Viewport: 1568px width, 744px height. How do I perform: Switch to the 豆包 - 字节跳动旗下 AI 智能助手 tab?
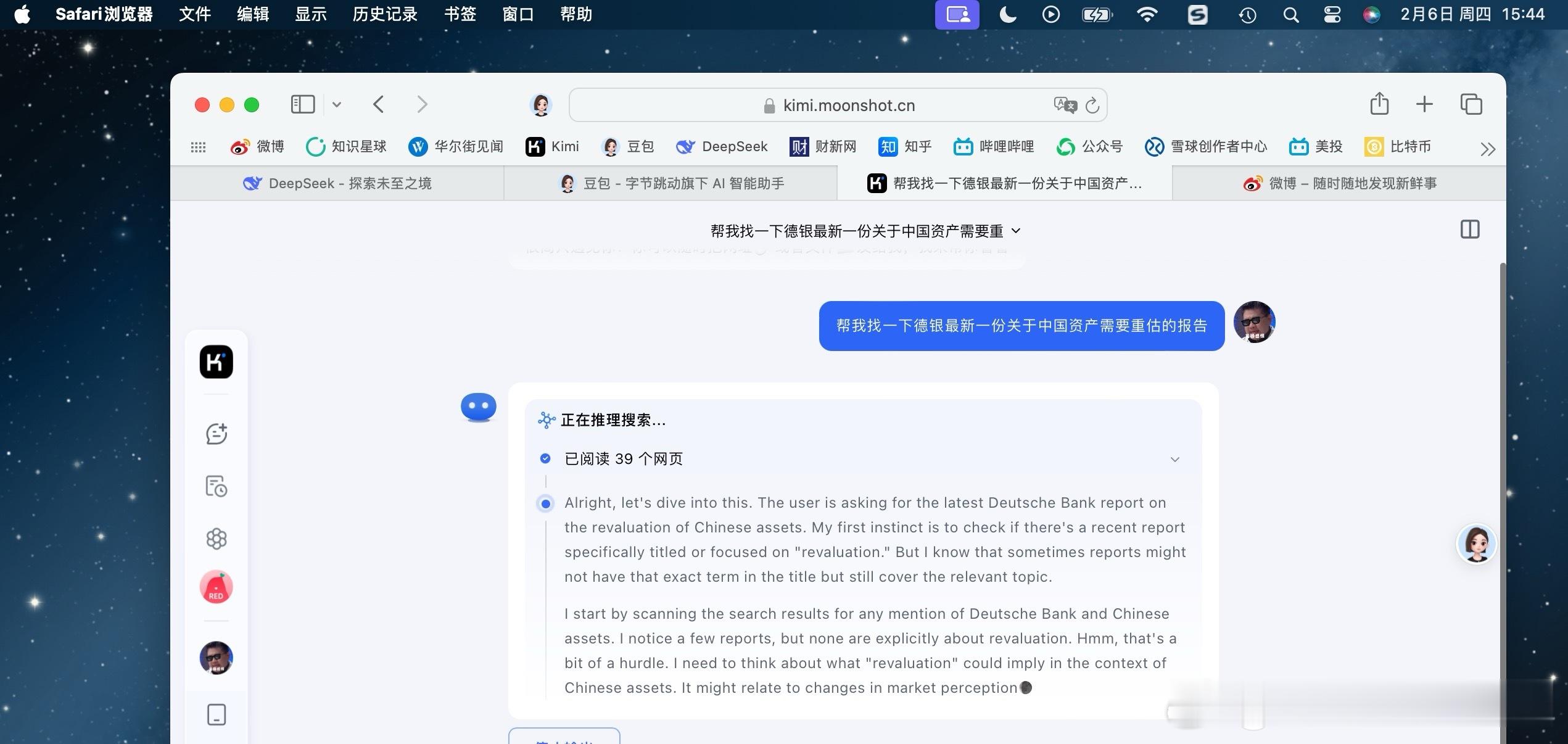[671, 183]
